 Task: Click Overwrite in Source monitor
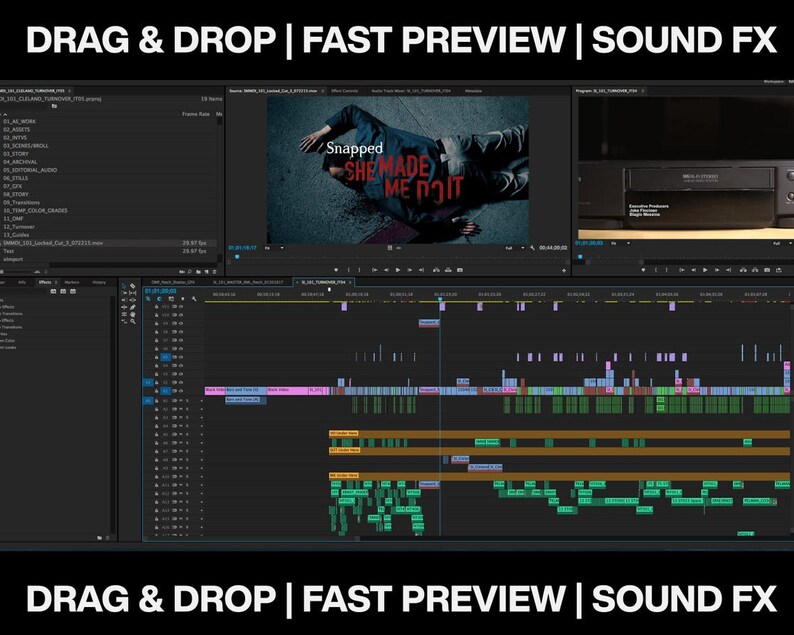(x=448, y=270)
